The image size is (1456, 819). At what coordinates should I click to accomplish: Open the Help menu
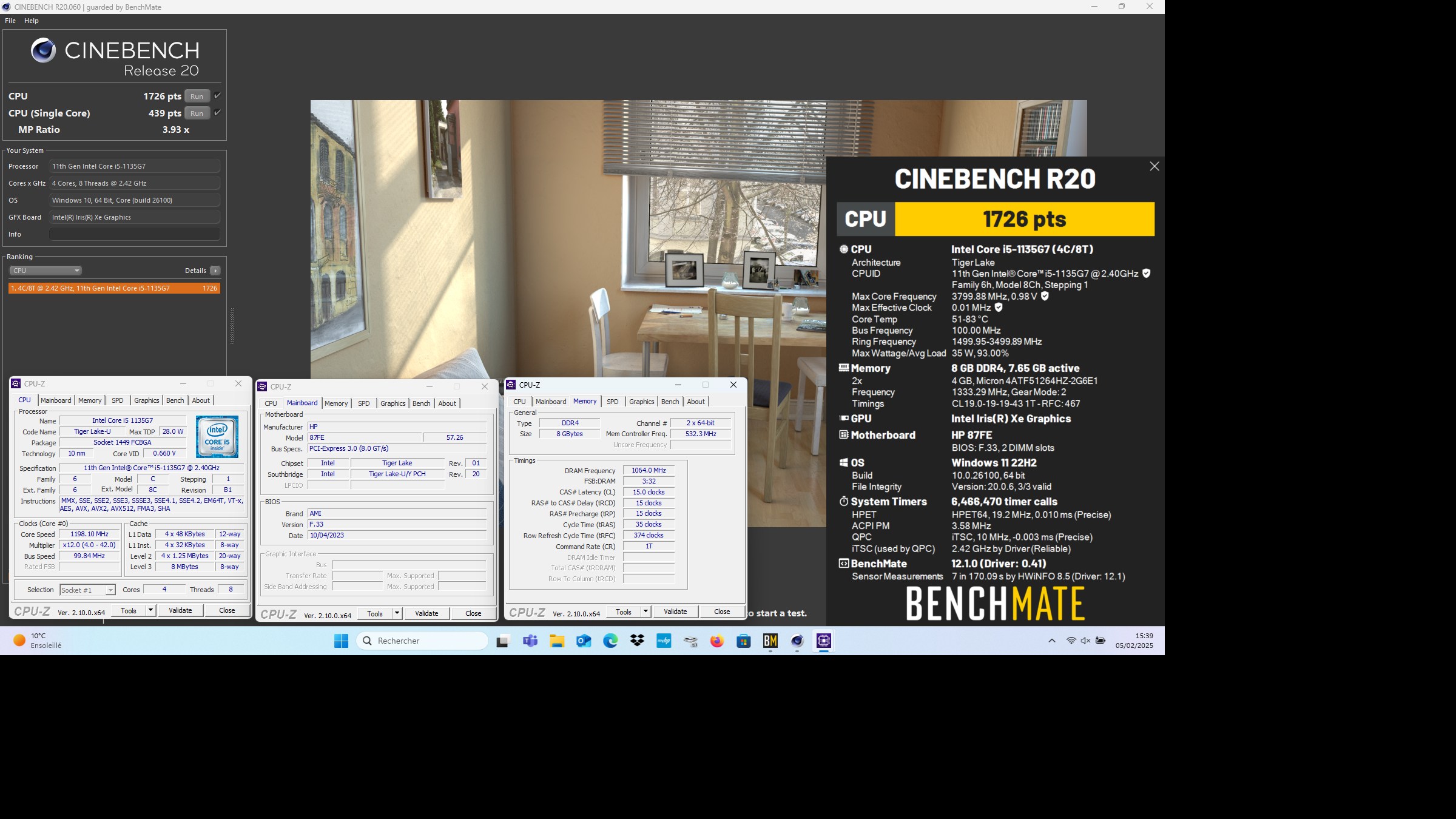32,21
